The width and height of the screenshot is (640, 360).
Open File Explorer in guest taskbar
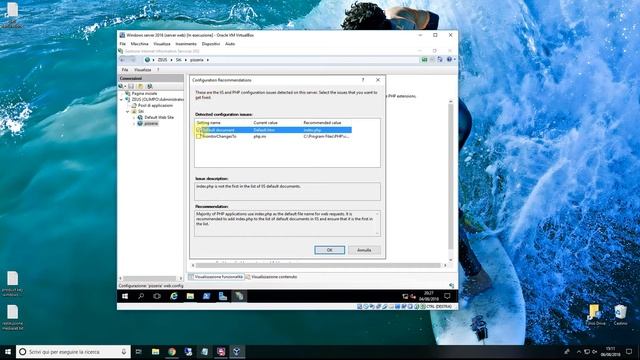coord(190,296)
